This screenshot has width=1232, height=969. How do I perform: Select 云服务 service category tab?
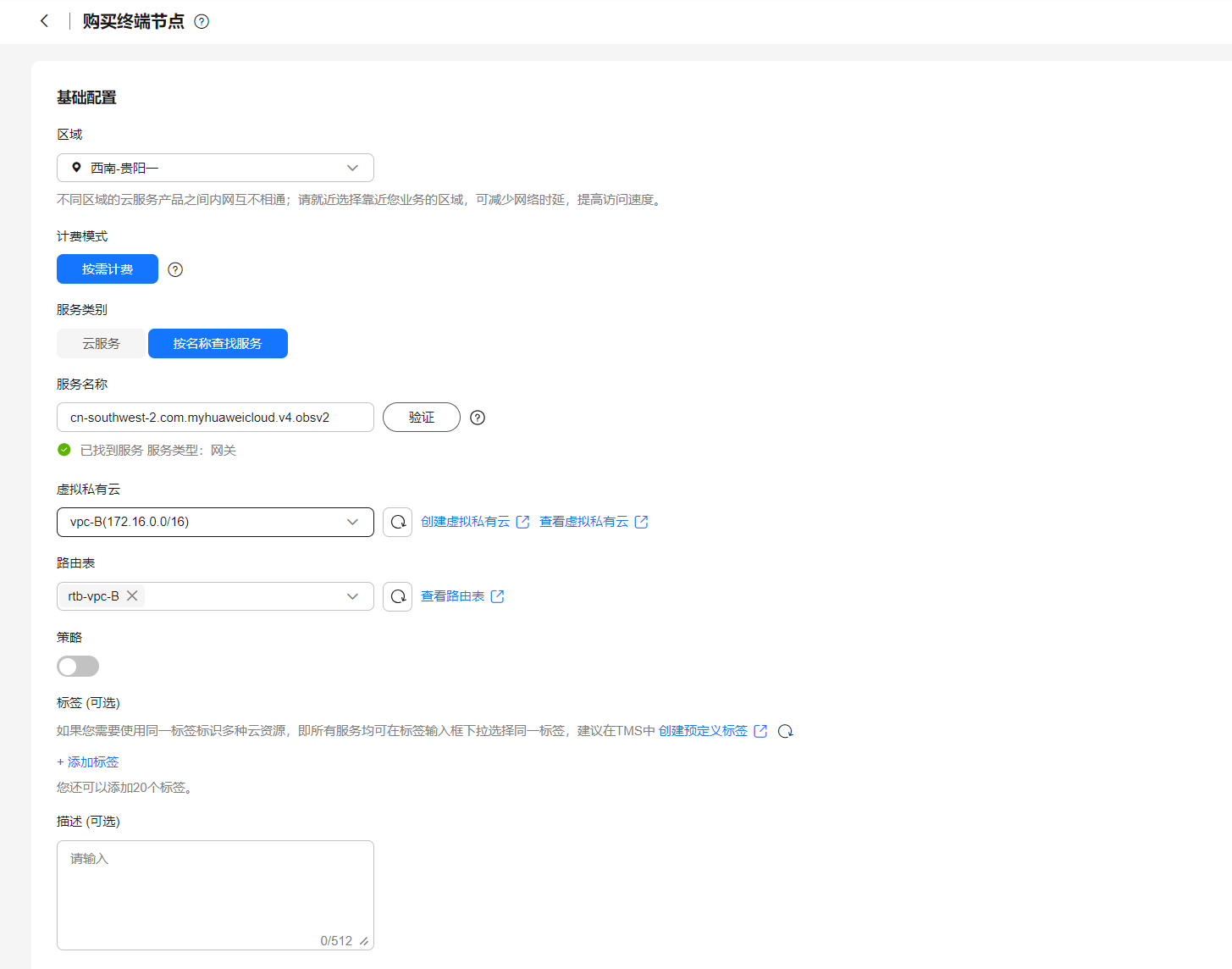[x=101, y=343]
